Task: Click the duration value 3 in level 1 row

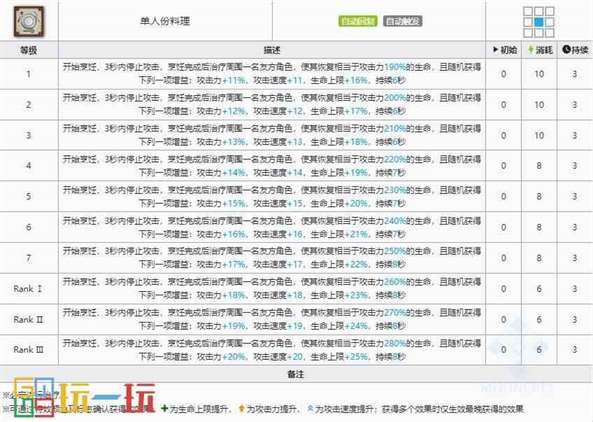Action: coord(574,74)
